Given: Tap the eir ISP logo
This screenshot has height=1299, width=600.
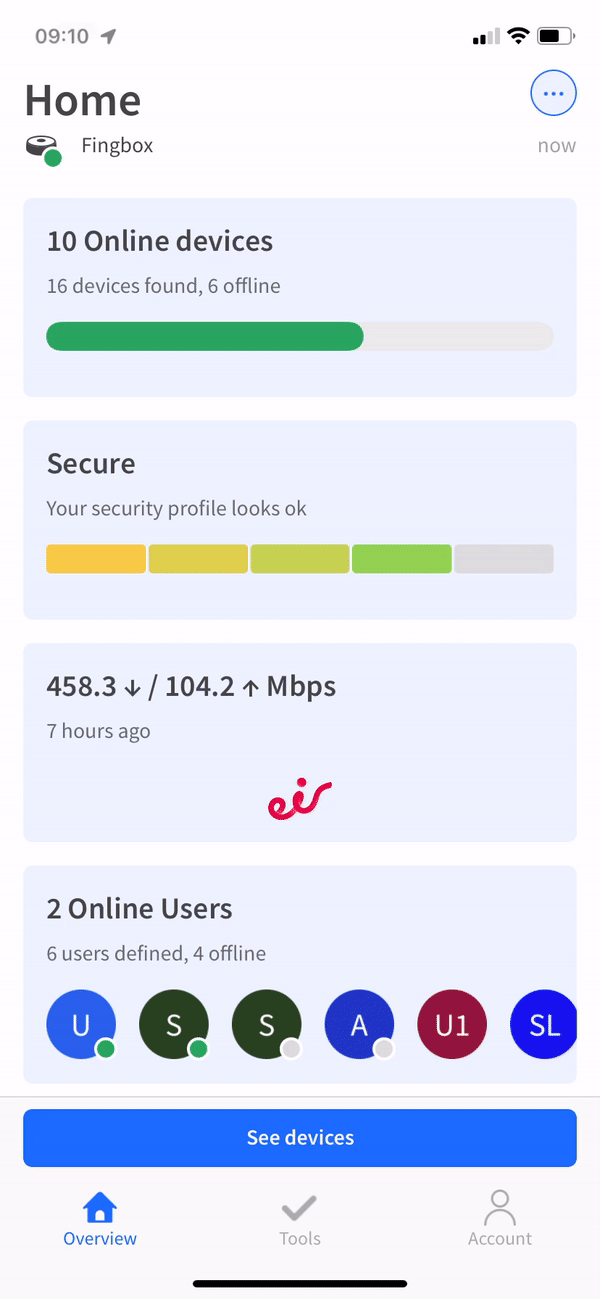Looking at the screenshot, I should 299,797.
